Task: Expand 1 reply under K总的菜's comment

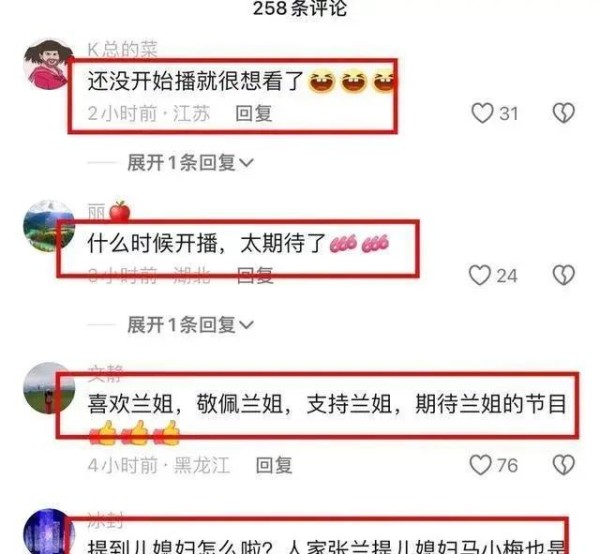Action: pyautogui.click(x=190, y=163)
